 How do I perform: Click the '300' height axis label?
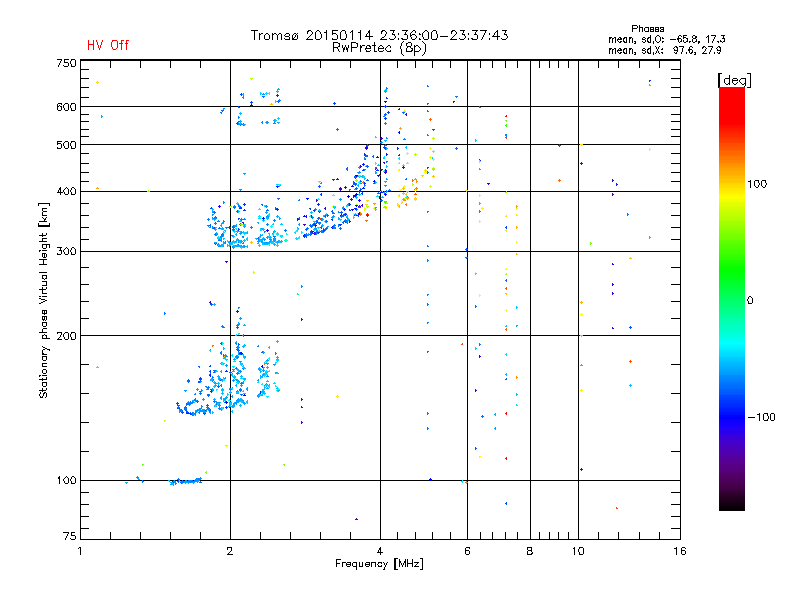pos(66,252)
